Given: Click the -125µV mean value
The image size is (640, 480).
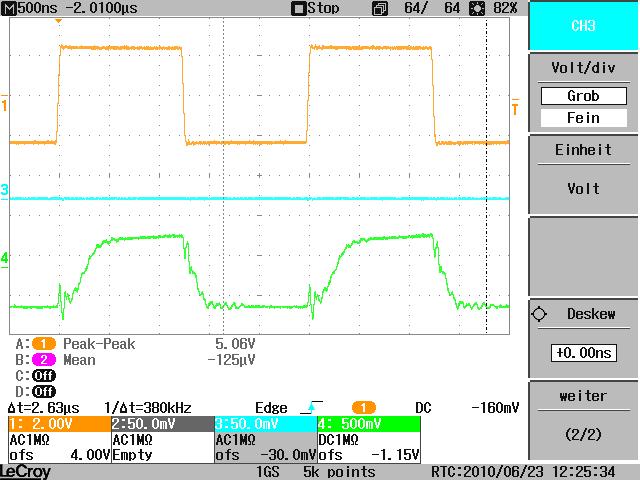Looking at the screenshot, I should [231, 360].
